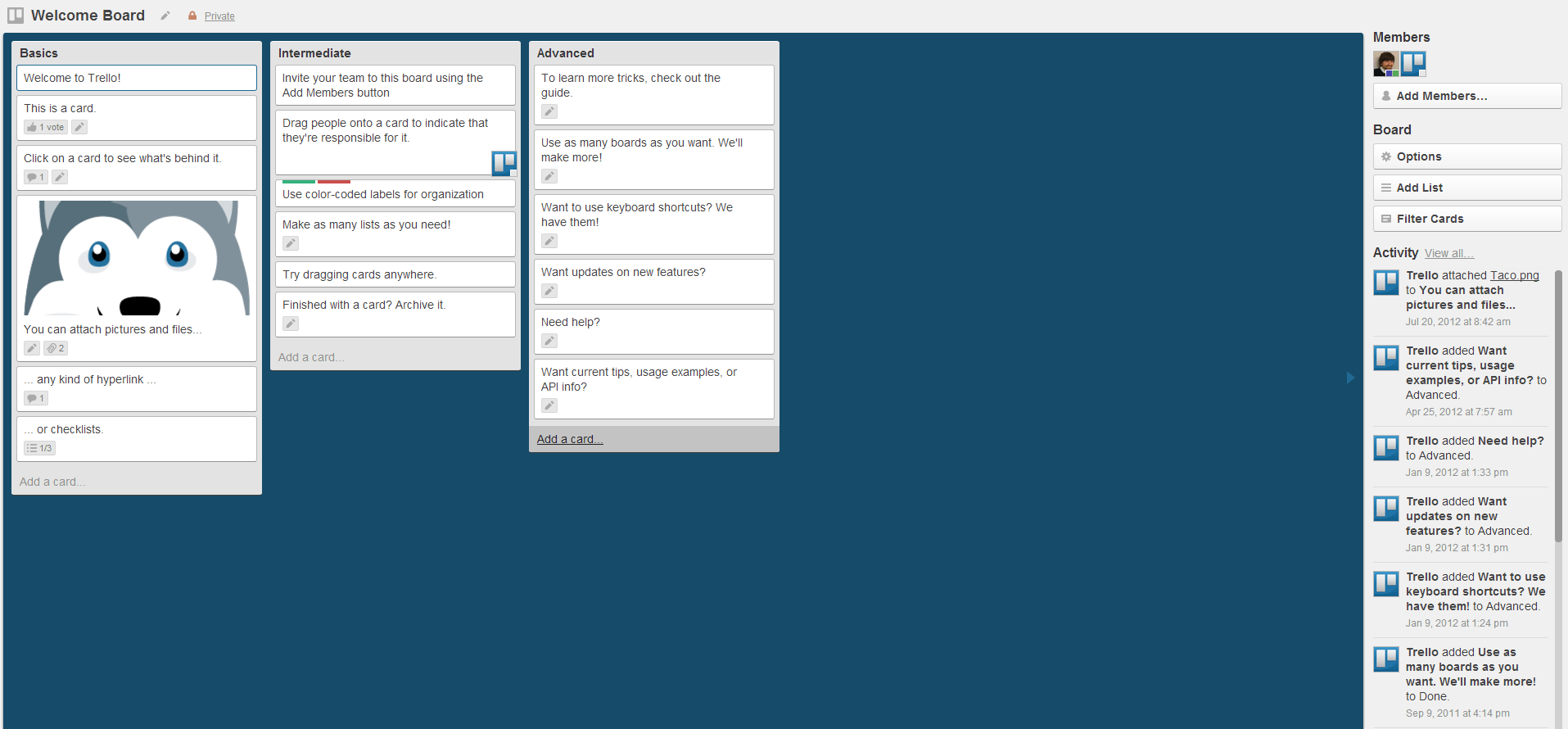This screenshot has width=1568, height=729.
Task: Click the 1 vote badge on This is a card
Action: 46,127
